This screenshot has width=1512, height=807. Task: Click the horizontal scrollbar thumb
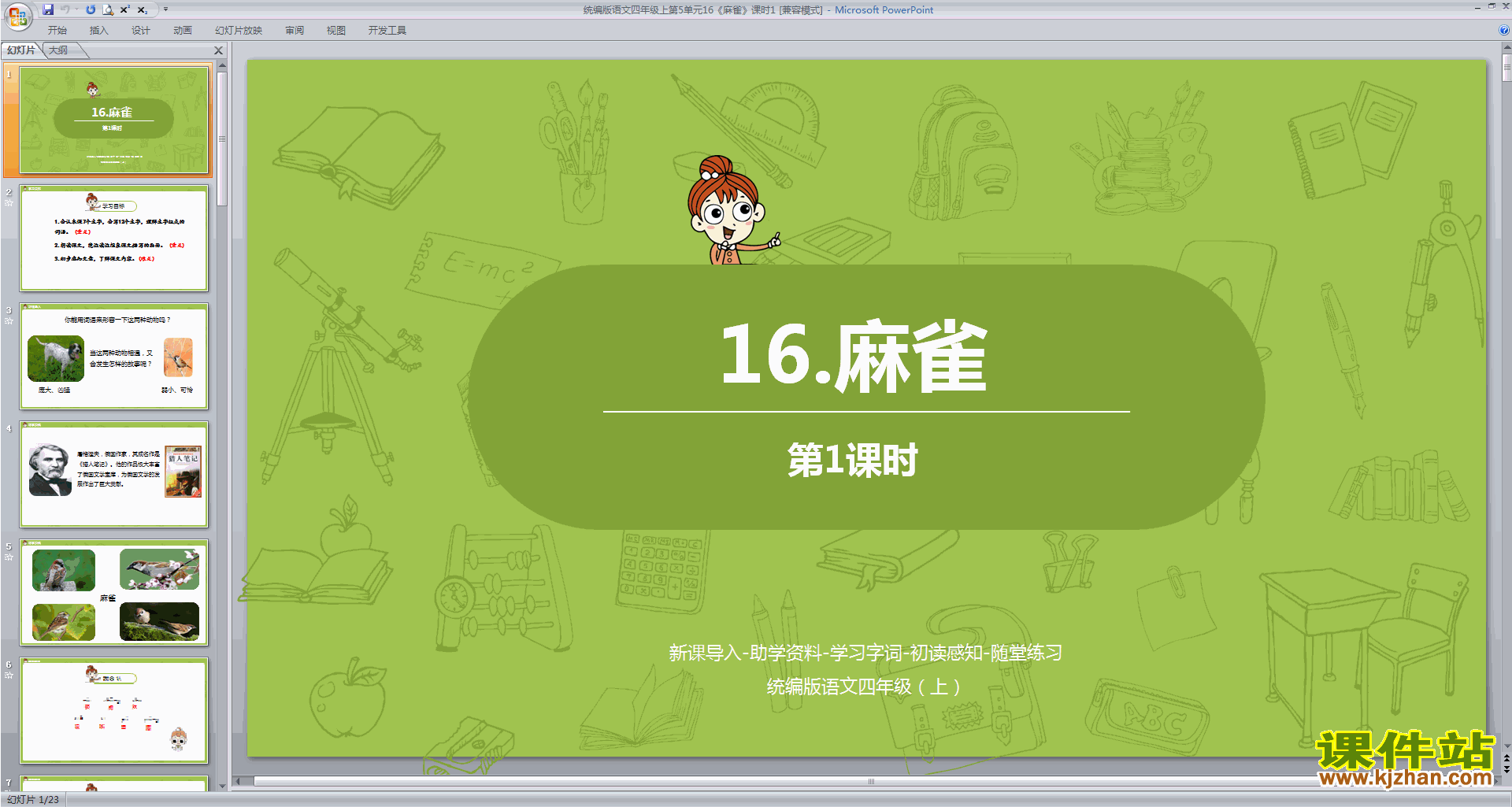(x=871, y=781)
